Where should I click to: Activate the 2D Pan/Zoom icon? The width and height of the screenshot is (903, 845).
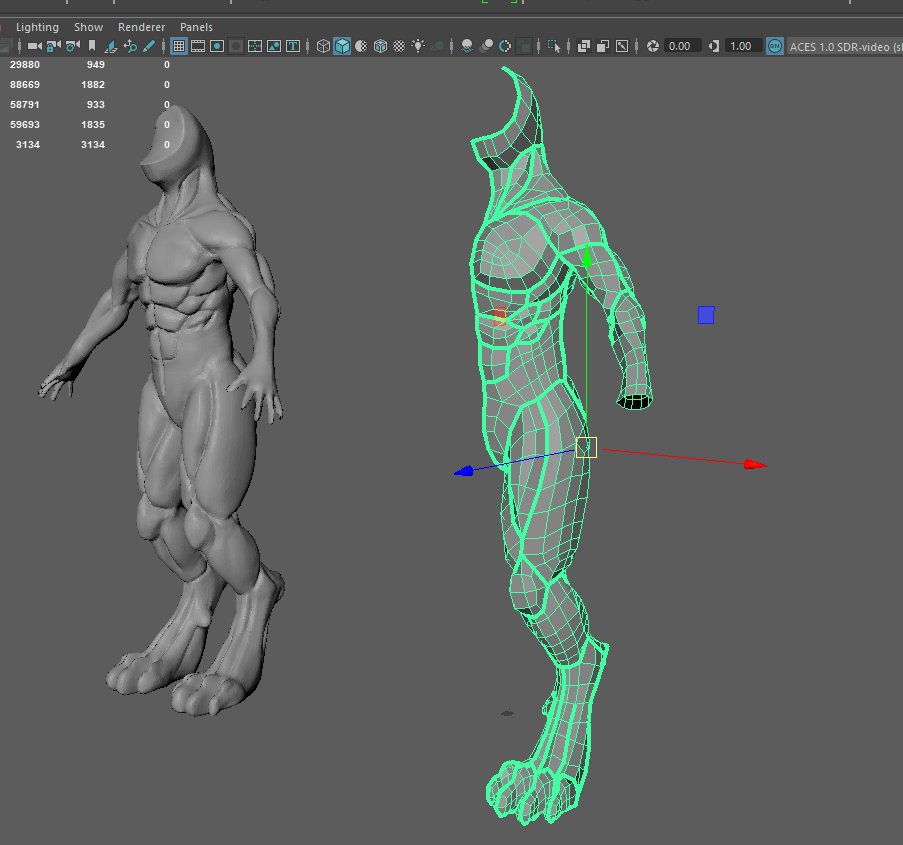point(130,46)
